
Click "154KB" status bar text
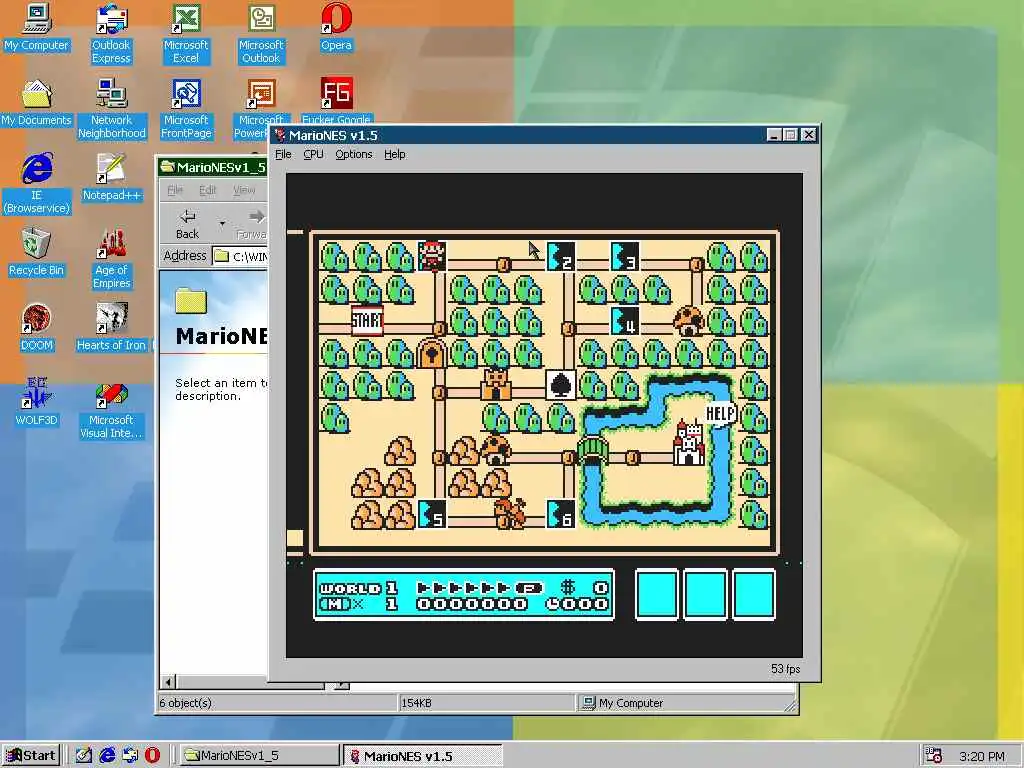(416, 703)
